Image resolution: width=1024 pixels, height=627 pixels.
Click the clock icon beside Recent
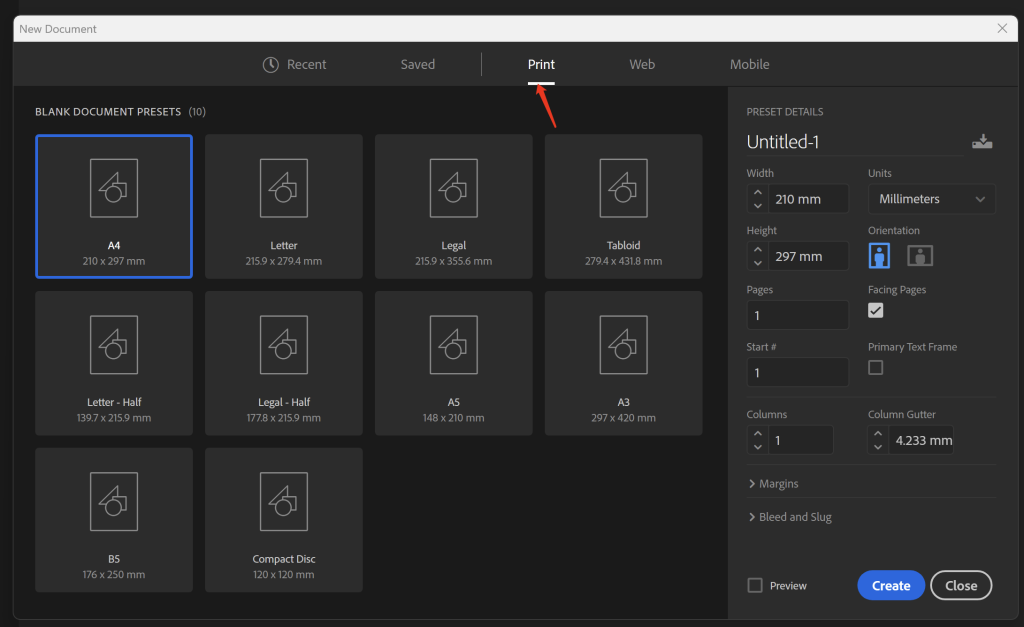[x=271, y=64]
